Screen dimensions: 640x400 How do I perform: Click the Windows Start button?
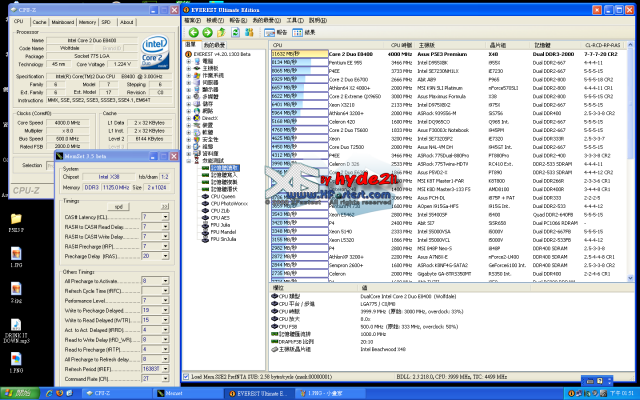[x=20, y=393]
